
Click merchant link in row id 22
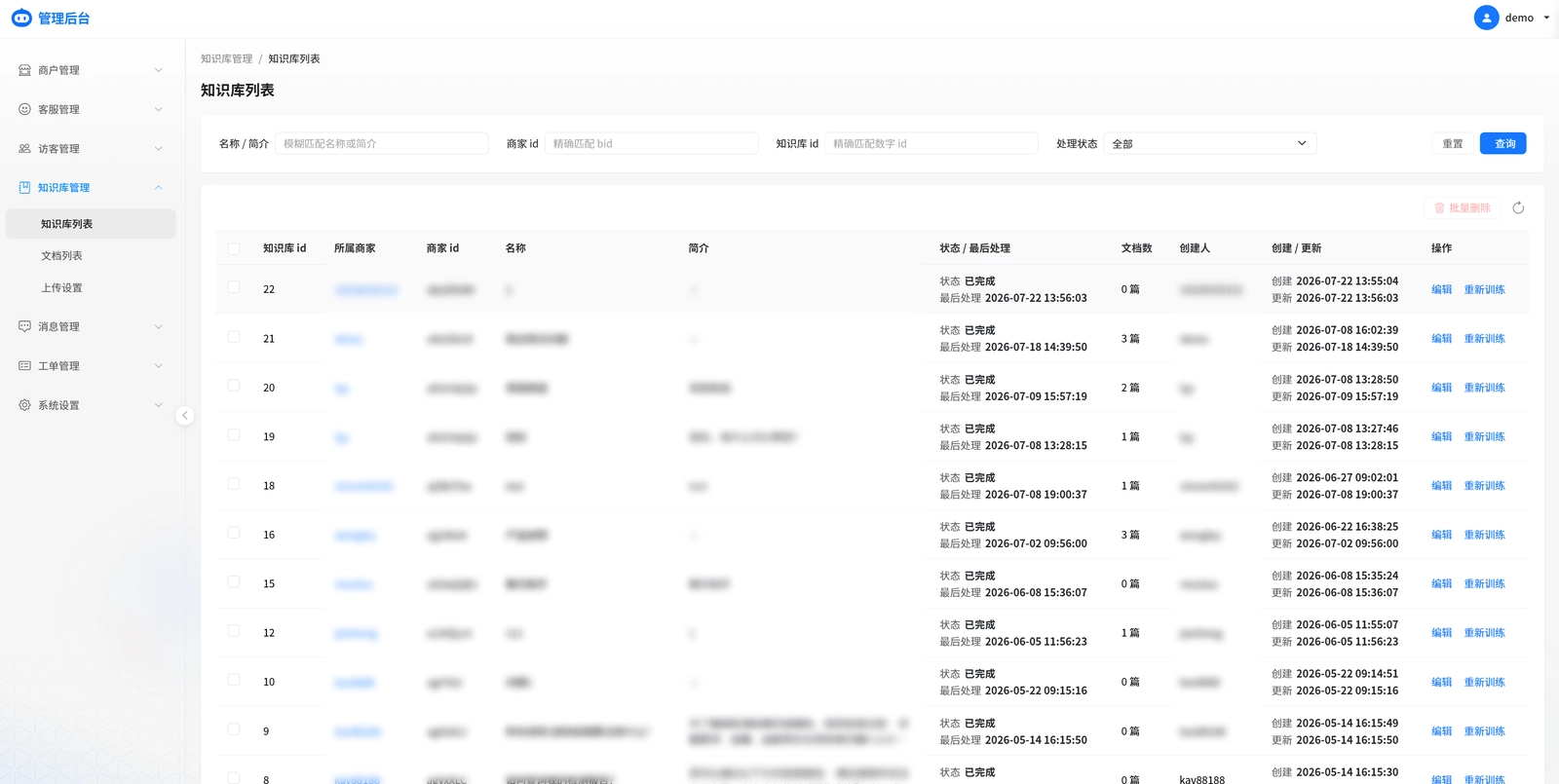pyautogui.click(x=366, y=290)
